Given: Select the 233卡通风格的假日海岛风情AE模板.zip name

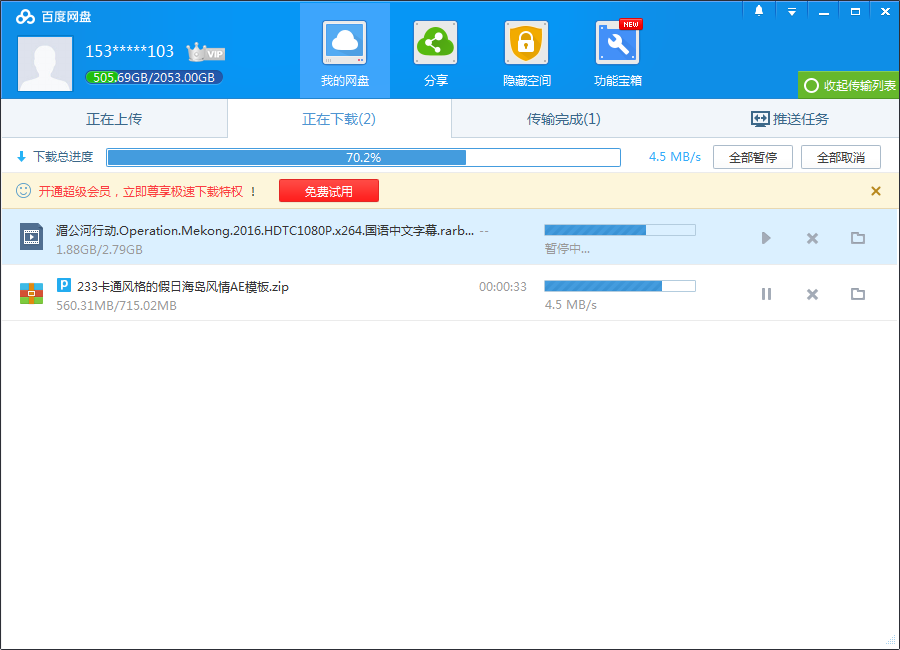Looking at the screenshot, I should point(183,287).
